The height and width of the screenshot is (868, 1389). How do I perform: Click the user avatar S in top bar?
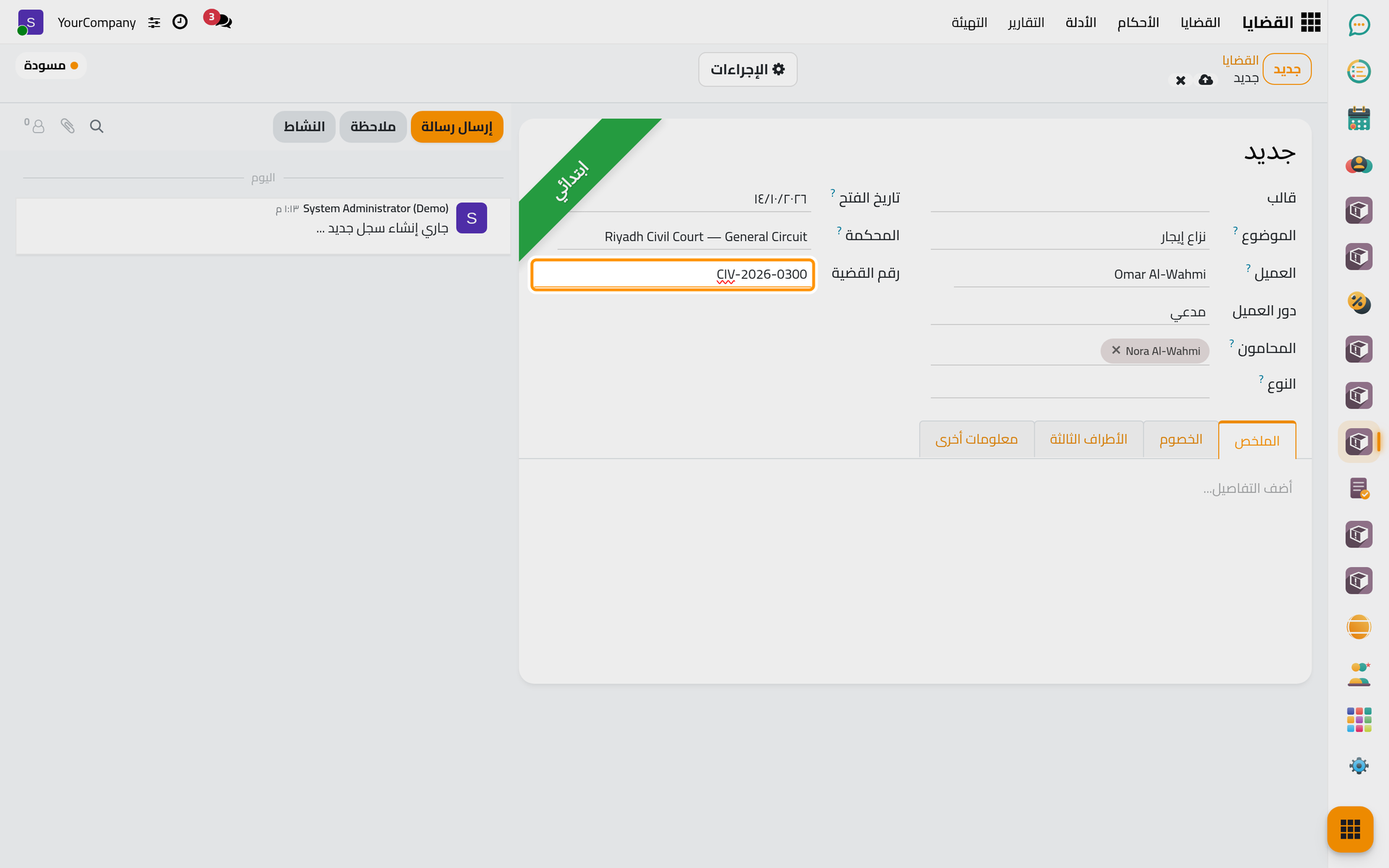pos(30,22)
